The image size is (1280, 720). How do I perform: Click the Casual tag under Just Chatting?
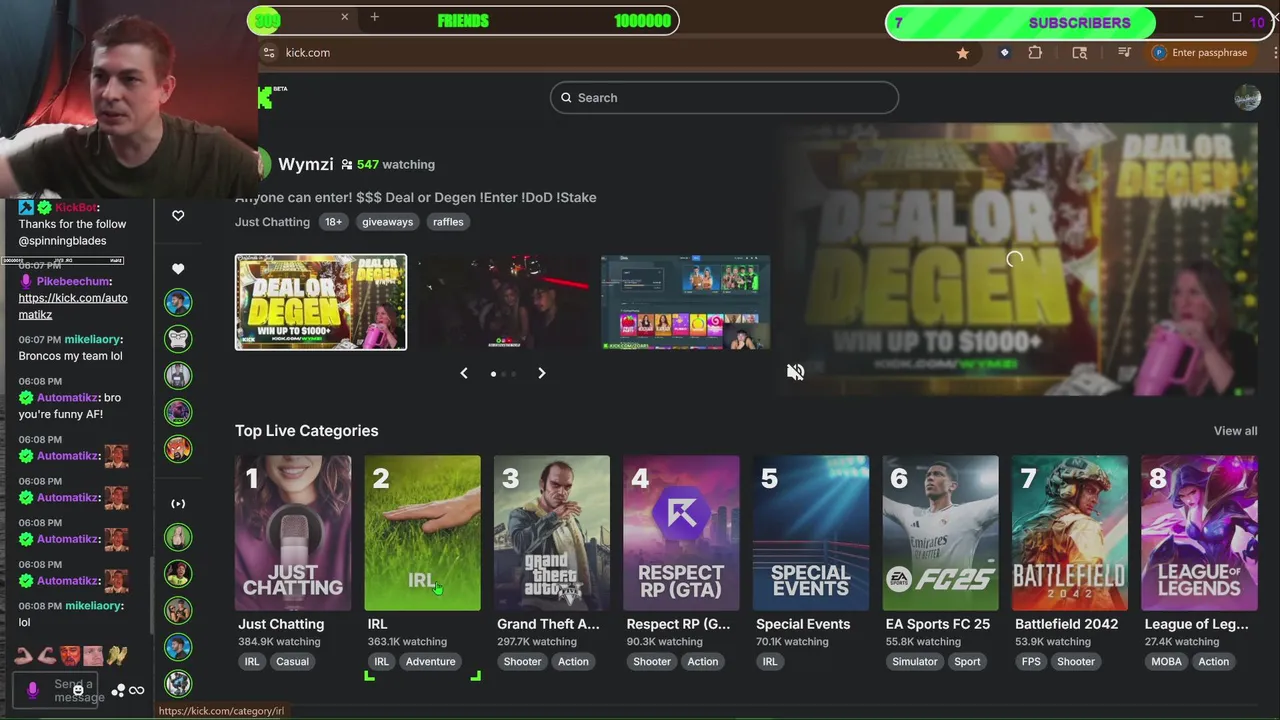[292, 661]
